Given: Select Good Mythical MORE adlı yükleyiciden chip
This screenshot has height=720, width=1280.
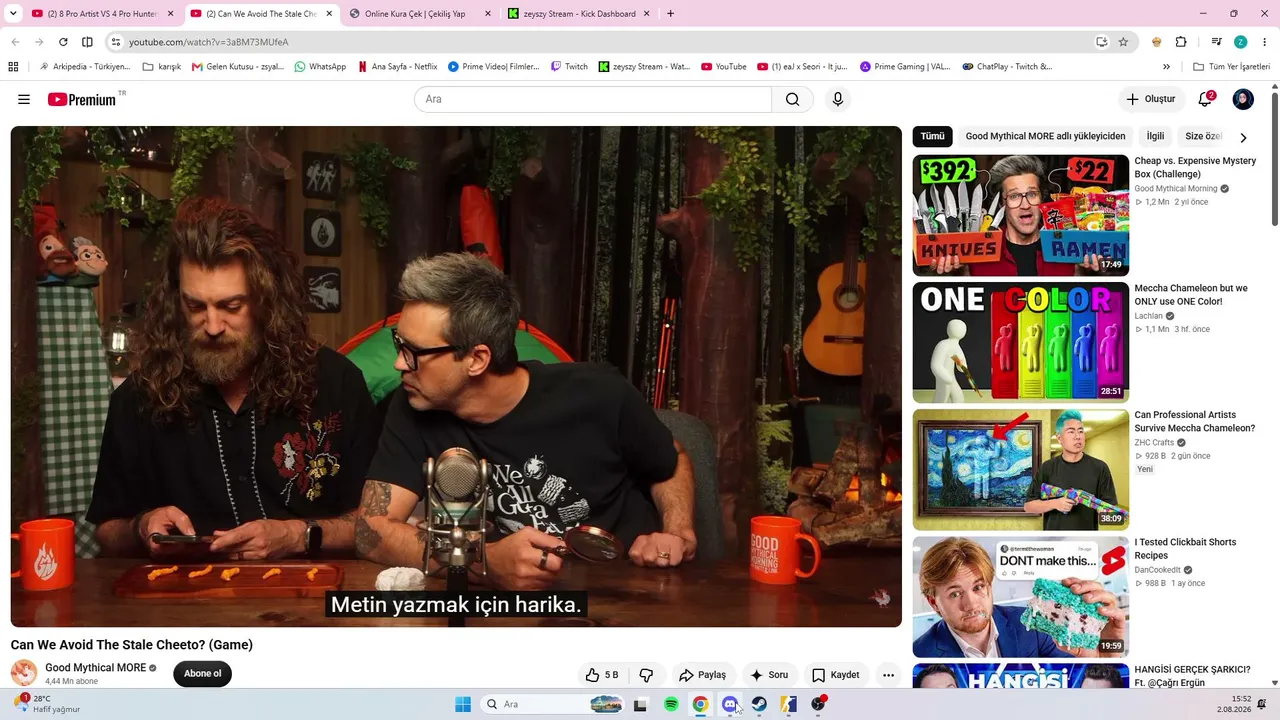Looking at the screenshot, I should tap(1045, 136).
